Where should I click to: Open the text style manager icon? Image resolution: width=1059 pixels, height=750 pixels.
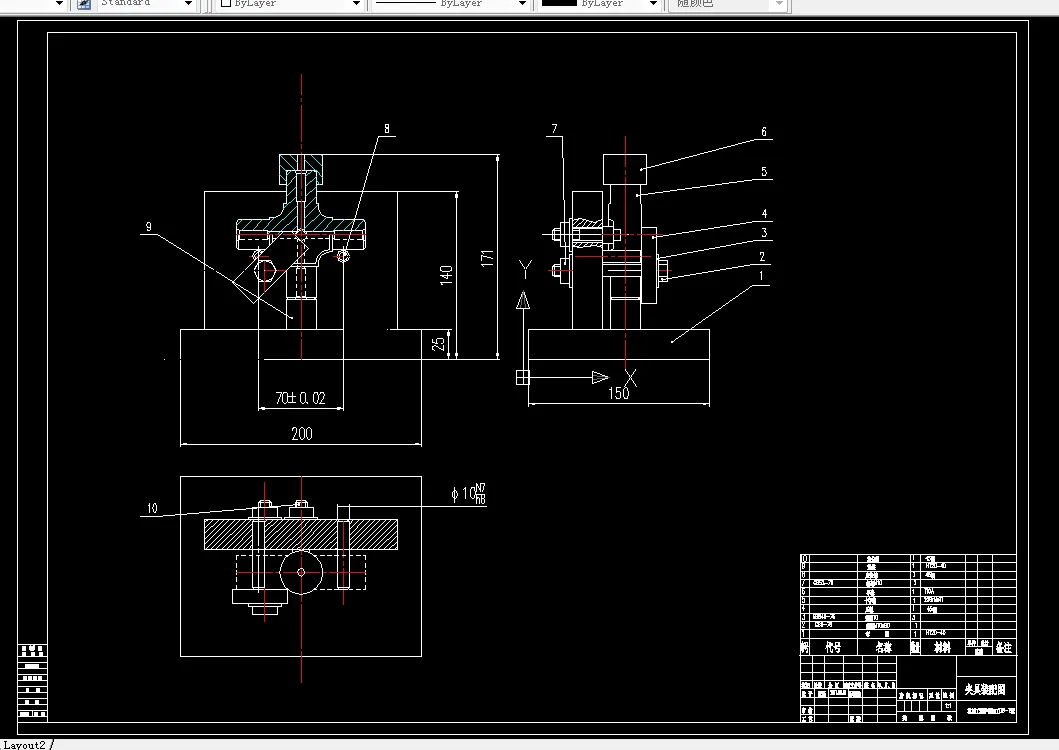pyautogui.click(x=84, y=3)
